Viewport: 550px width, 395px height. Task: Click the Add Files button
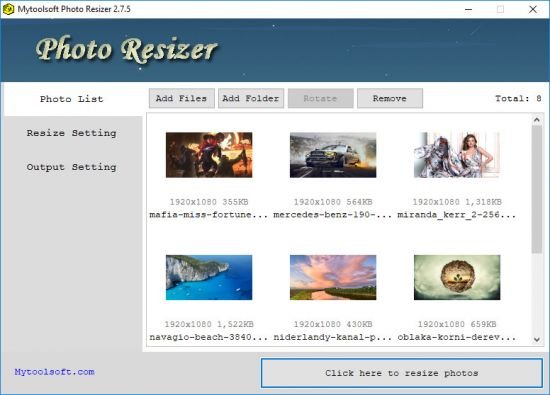click(182, 99)
